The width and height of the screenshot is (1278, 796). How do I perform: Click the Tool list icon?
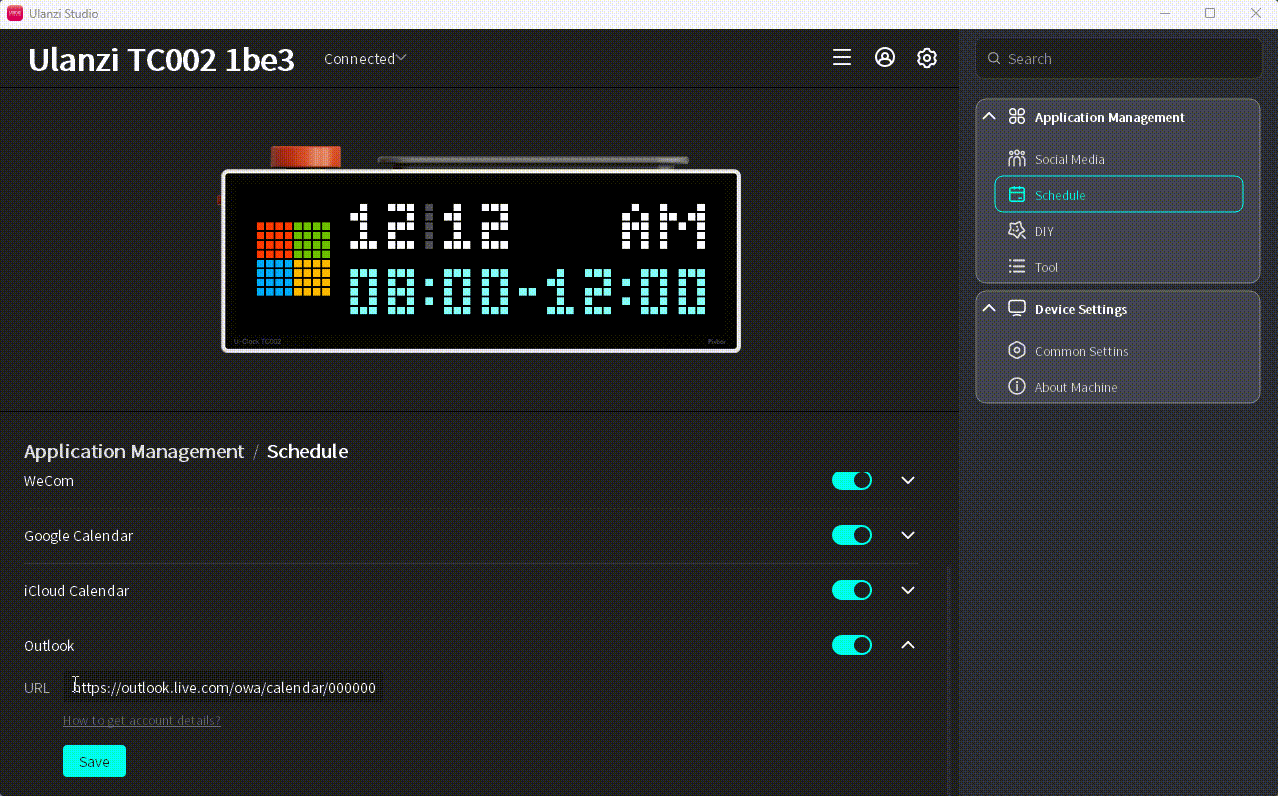tap(1017, 267)
